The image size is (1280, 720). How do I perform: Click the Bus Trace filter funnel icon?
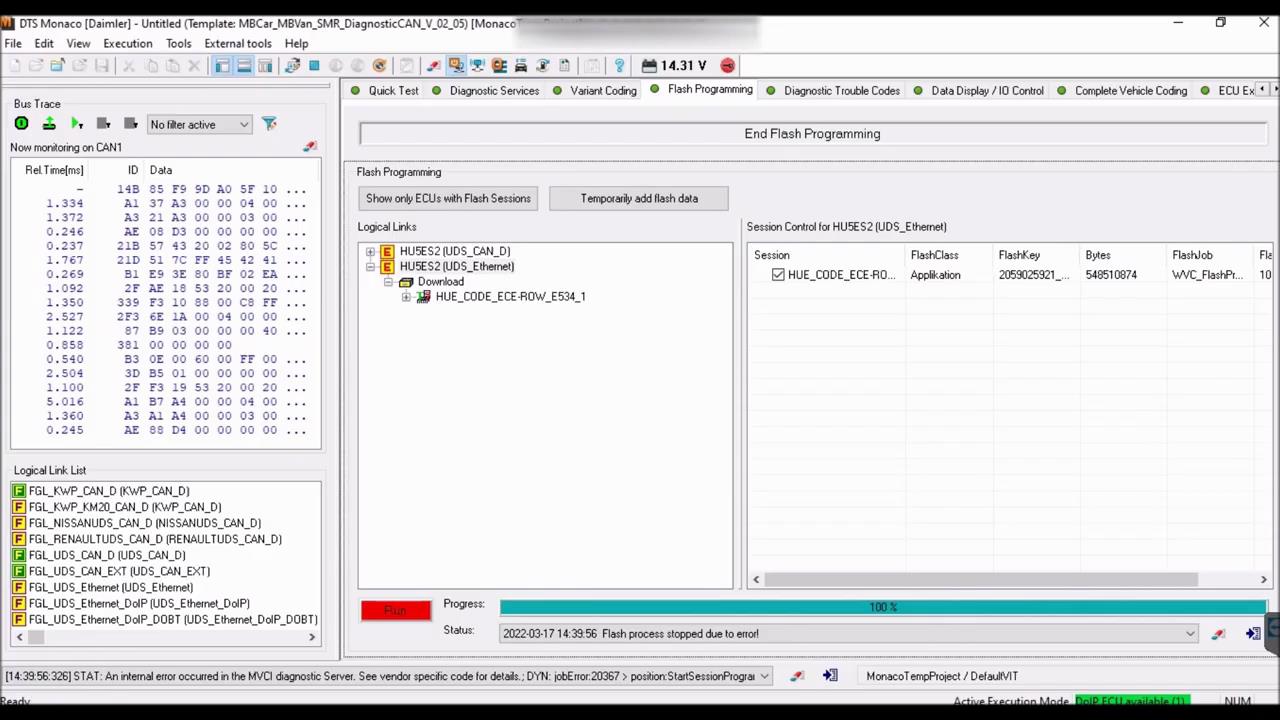click(269, 124)
